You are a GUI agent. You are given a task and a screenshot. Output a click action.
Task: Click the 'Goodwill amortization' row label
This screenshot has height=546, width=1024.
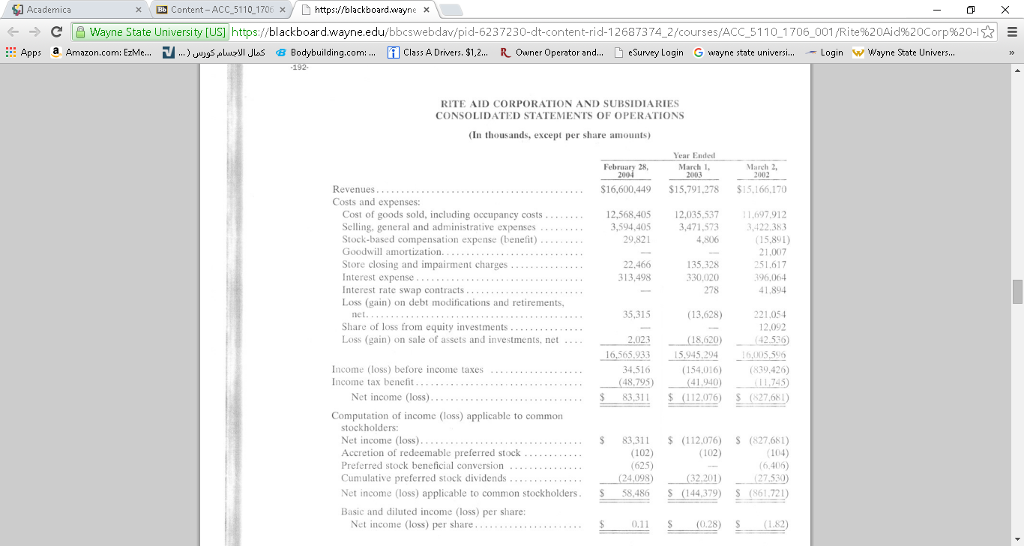392,251
